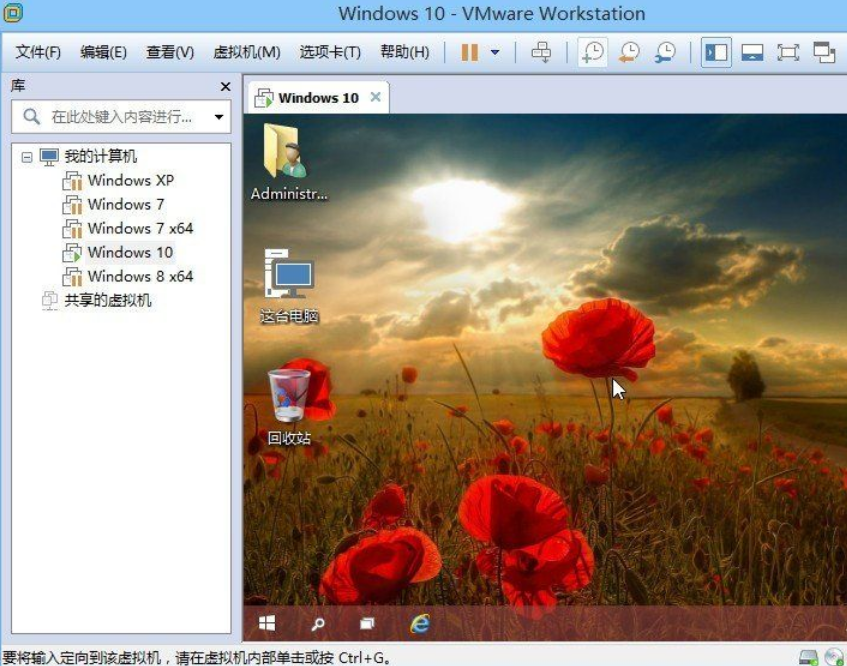Click the 库 panel title text
The image size is (847, 666).
[x=18, y=86]
